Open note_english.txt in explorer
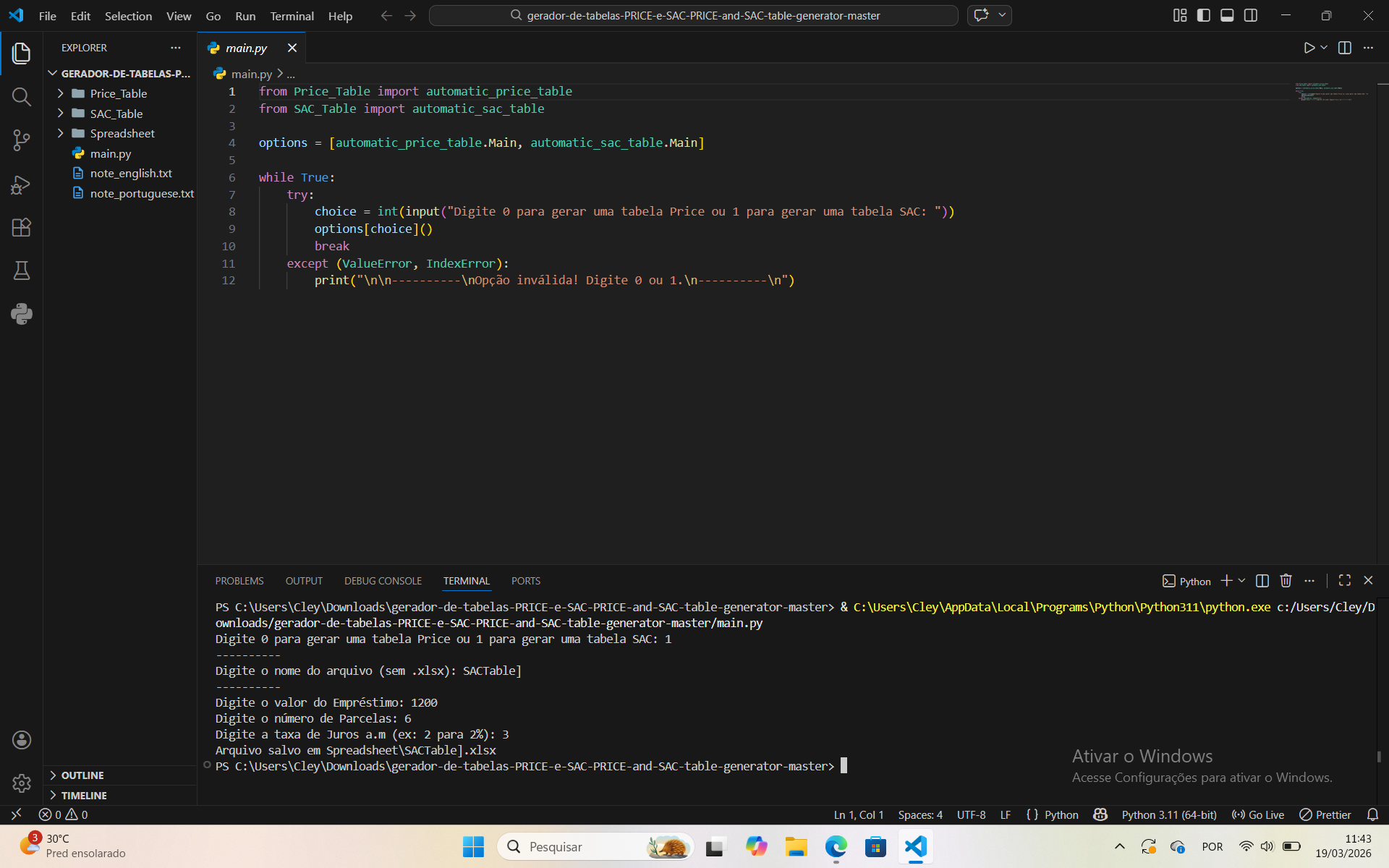1389x868 pixels. click(x=131, y=174)
